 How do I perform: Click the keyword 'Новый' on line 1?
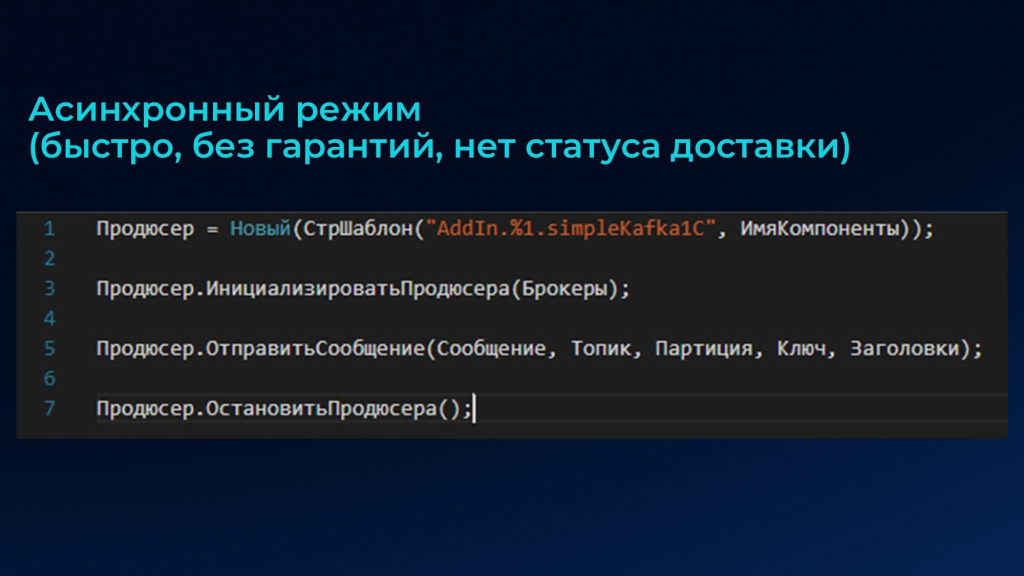260,229
